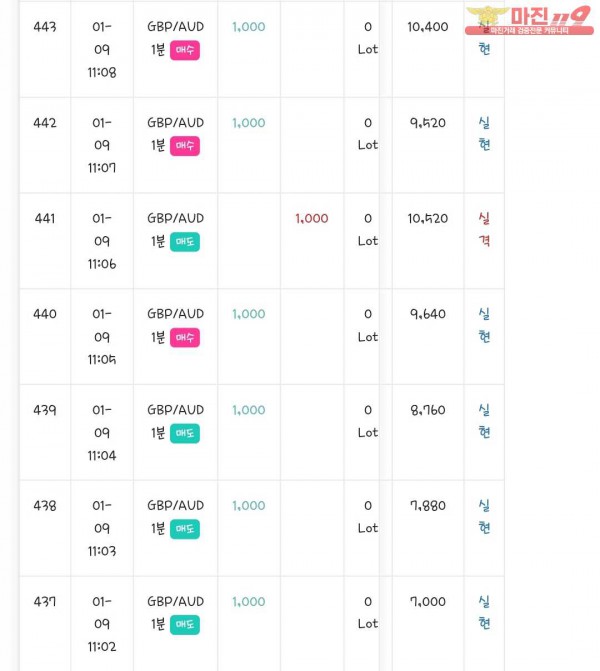Click the 7,000 balance value

(428, 601)
